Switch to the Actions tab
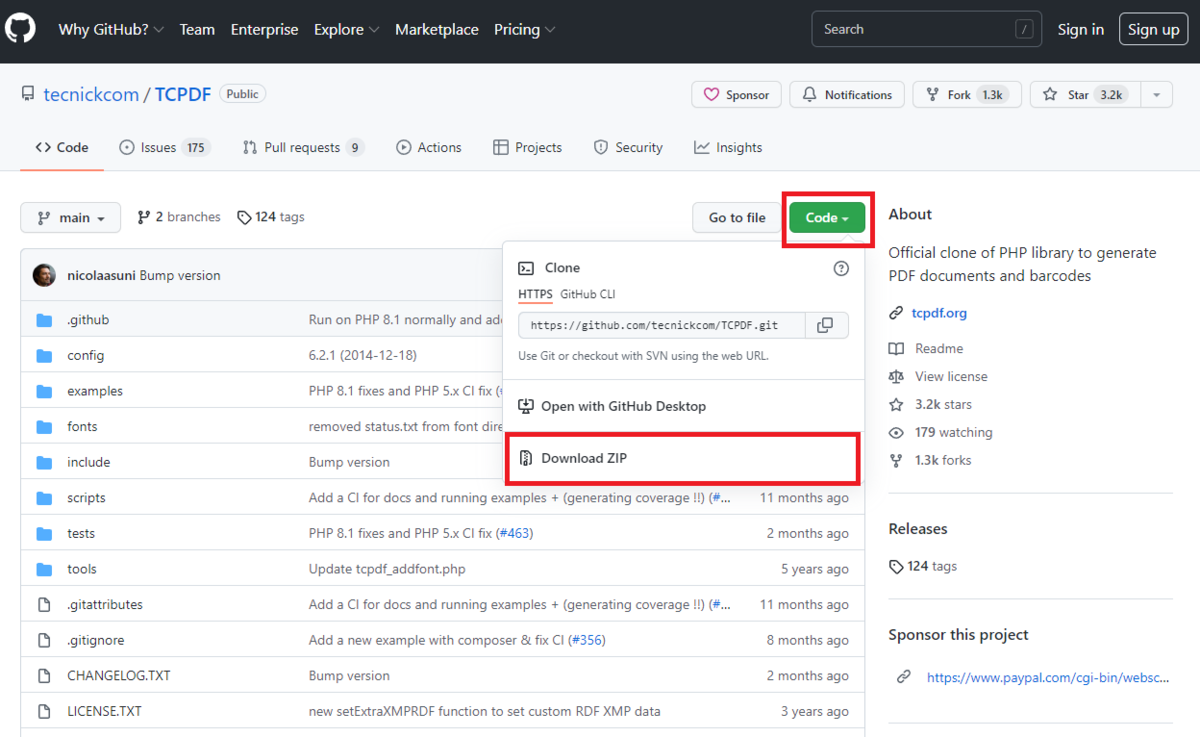 [x=429, y=148]
